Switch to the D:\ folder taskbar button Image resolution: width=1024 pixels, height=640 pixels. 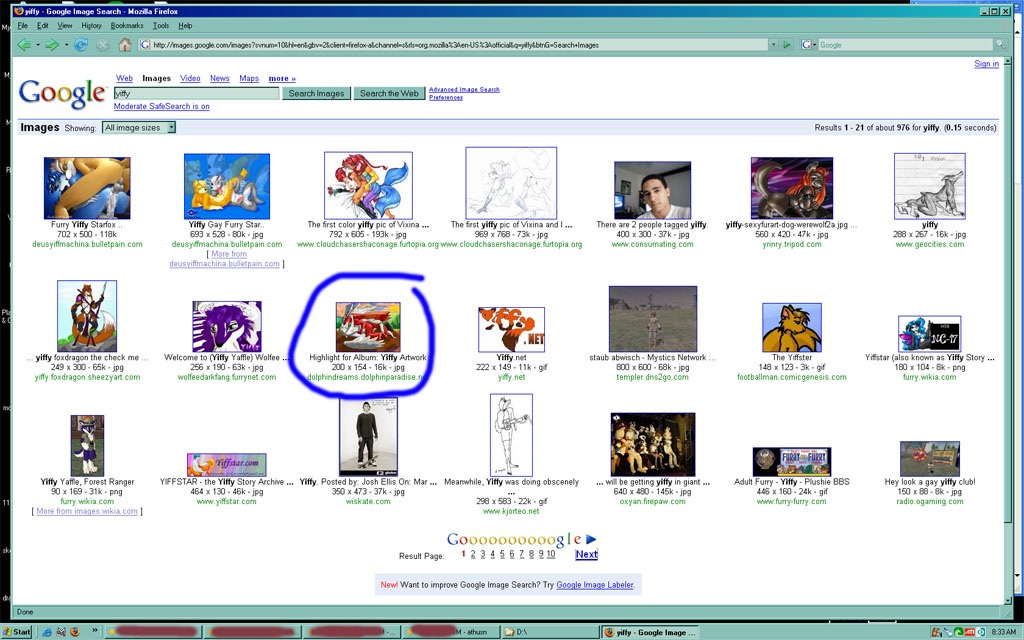pyautogui.click(x=549, y=632)
